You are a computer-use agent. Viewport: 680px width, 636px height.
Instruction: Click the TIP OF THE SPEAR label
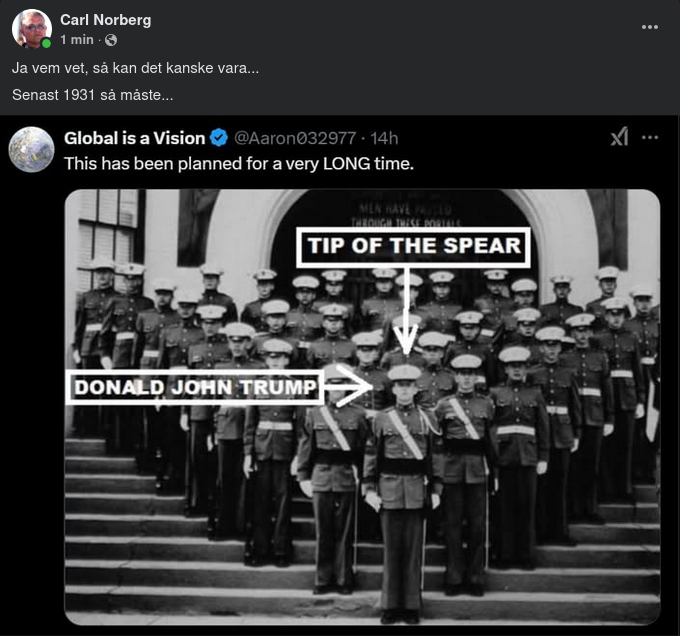[413, 247]
